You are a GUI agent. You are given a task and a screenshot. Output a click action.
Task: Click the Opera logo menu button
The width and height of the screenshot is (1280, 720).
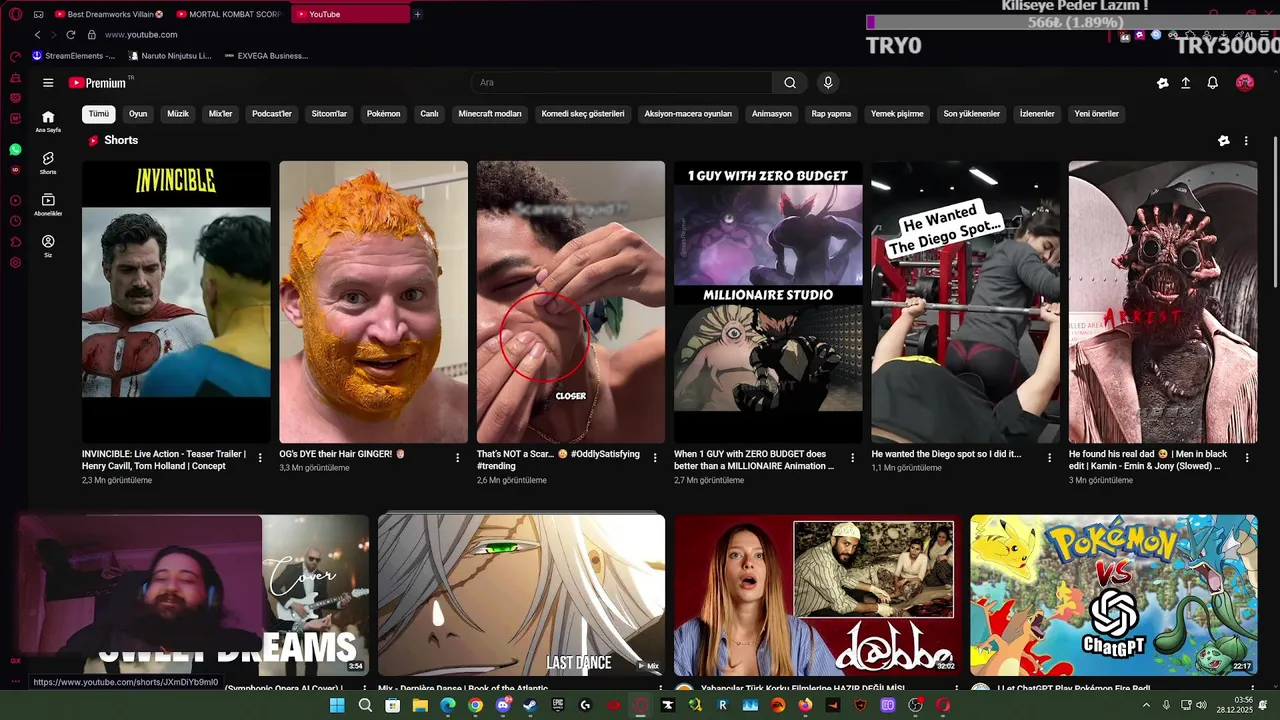click(x=15, y=15)
